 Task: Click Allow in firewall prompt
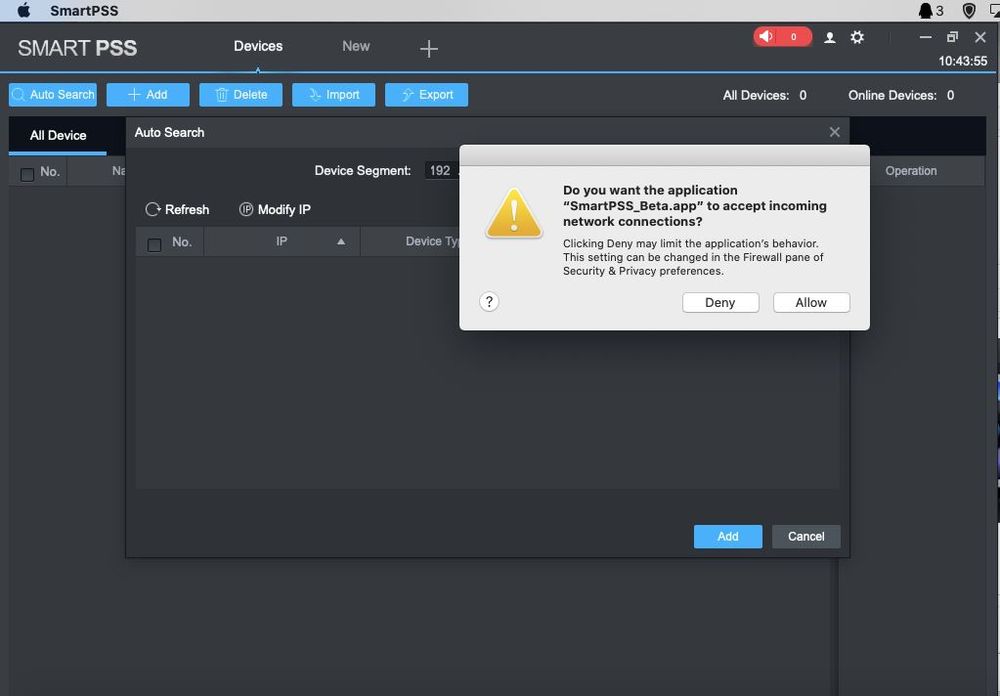(811, 302)
